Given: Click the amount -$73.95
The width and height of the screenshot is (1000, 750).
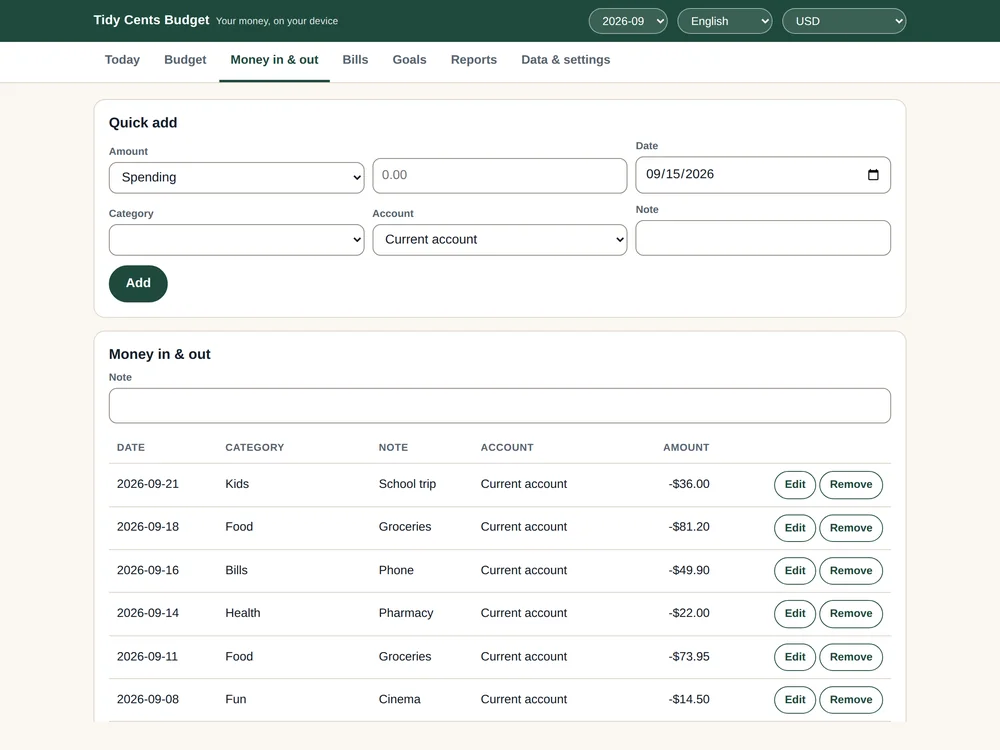Looking at the screenshot, I should [689, 656].
